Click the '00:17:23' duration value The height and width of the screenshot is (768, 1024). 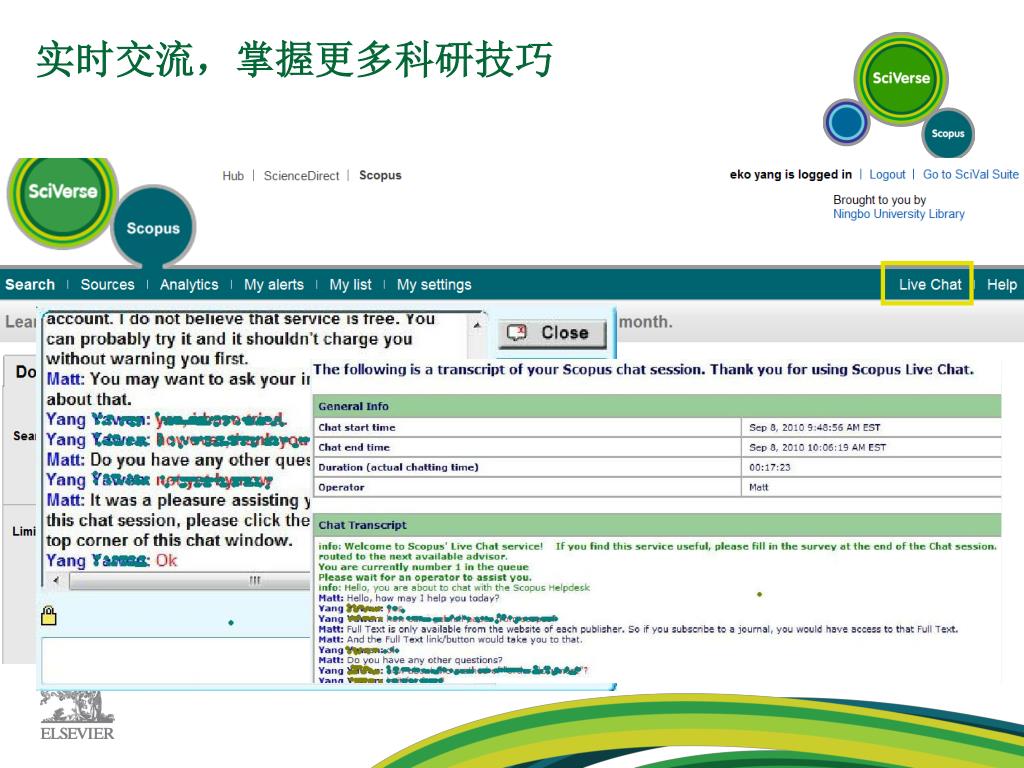pyautogui.click(x=769, y=468)
